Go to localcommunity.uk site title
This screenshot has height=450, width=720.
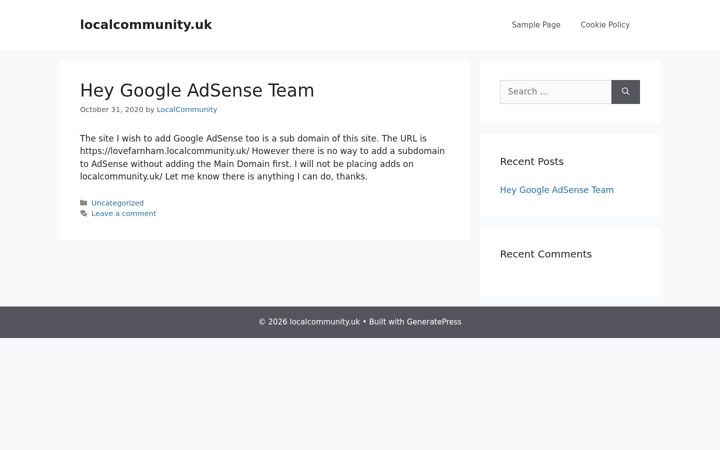(x=146, y=25)
